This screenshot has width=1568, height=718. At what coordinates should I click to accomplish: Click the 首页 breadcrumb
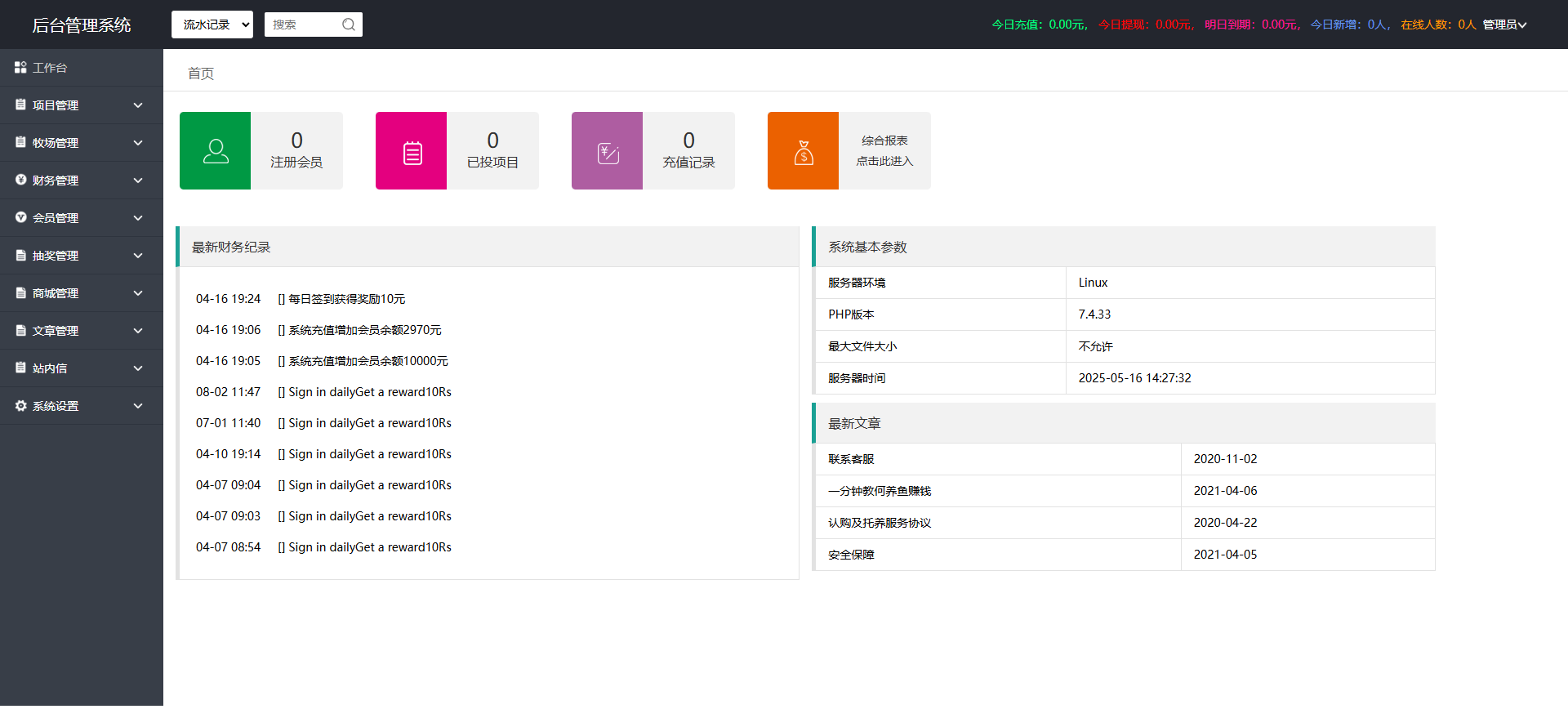(x=201, y=74)
